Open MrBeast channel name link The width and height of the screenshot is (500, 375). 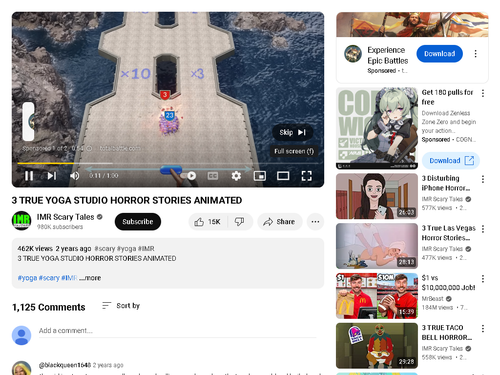point(433,298)
